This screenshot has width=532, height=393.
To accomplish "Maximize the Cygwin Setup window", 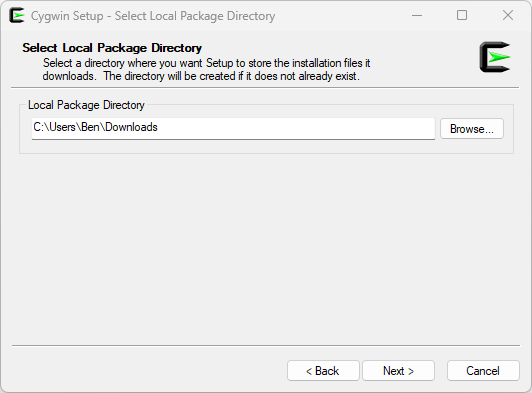I will (462, 15).
